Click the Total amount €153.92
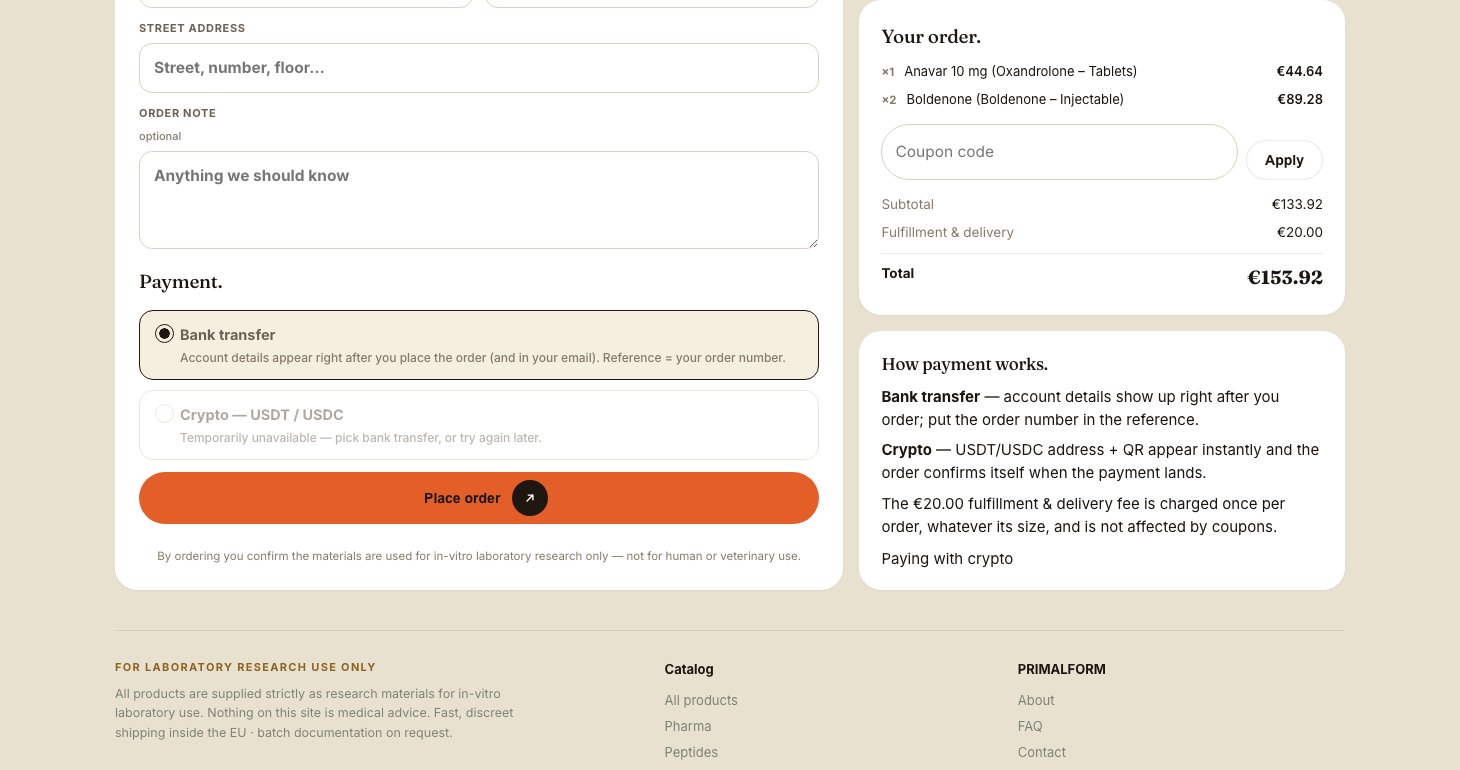This screenshot has height=770, width=1460. point(1285,277)
